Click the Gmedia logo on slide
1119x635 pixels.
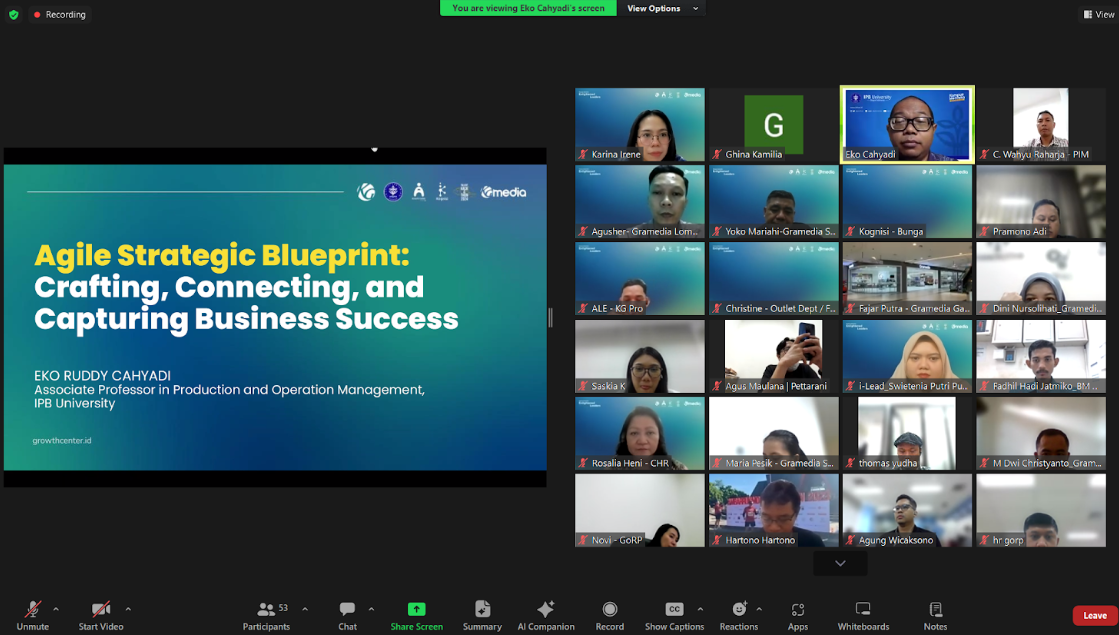pos(504,192)
